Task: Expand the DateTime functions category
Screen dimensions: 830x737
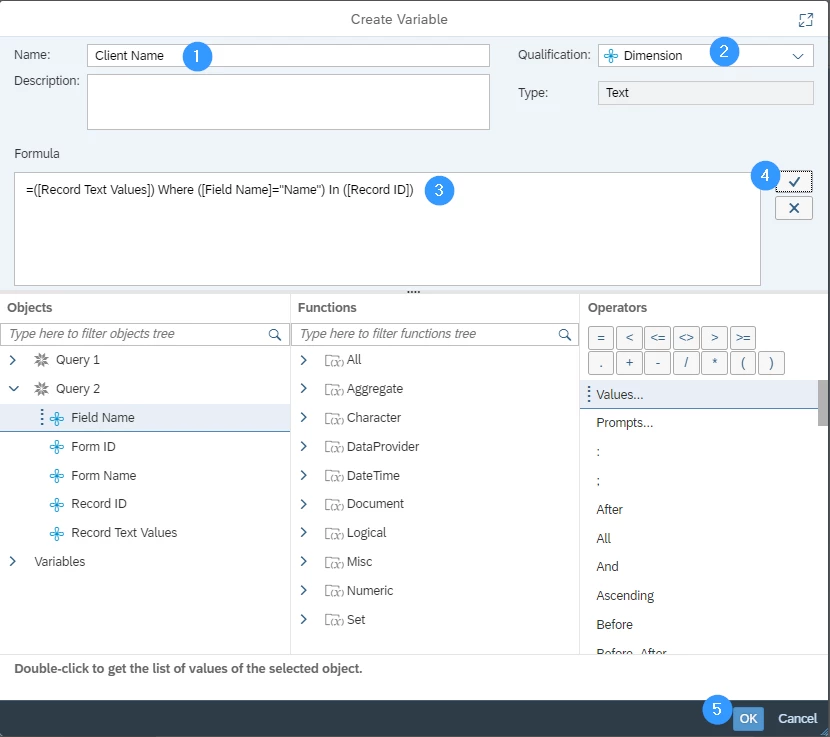Action: coord(303,475)
